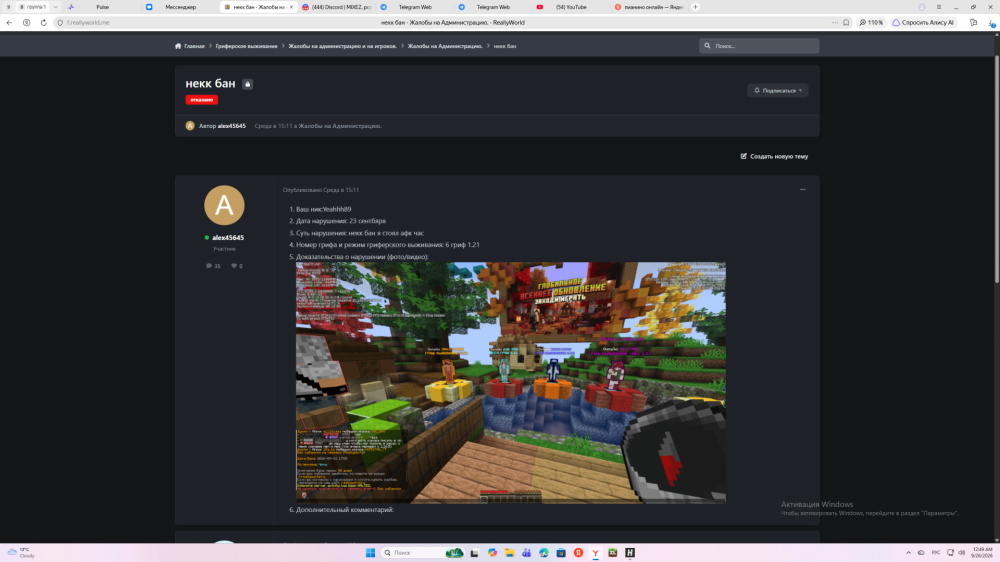
Task: Open the Minecraft icon in the taskbar
Action: [613, 553]
